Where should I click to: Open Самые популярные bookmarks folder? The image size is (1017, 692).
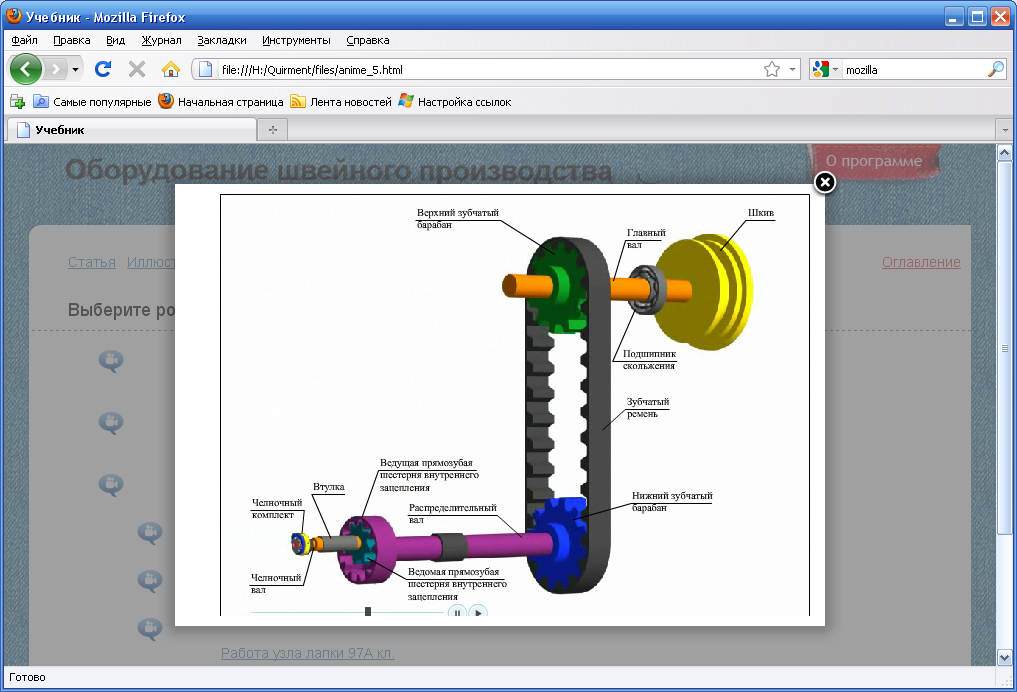click(91, 102)
